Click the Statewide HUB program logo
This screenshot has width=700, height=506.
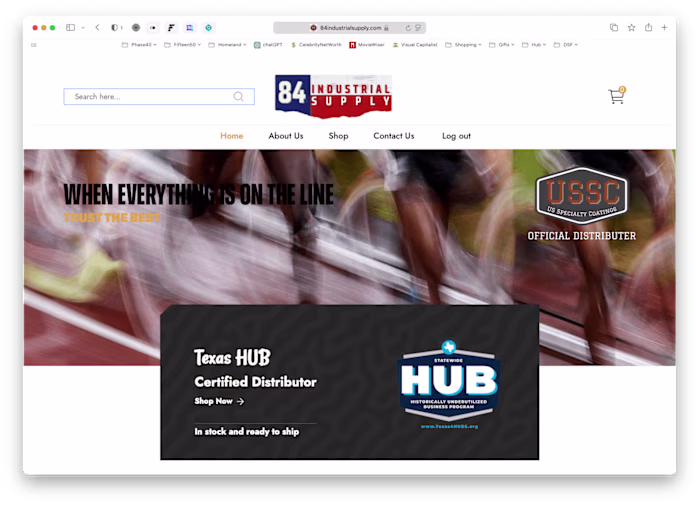click(449, 381)
